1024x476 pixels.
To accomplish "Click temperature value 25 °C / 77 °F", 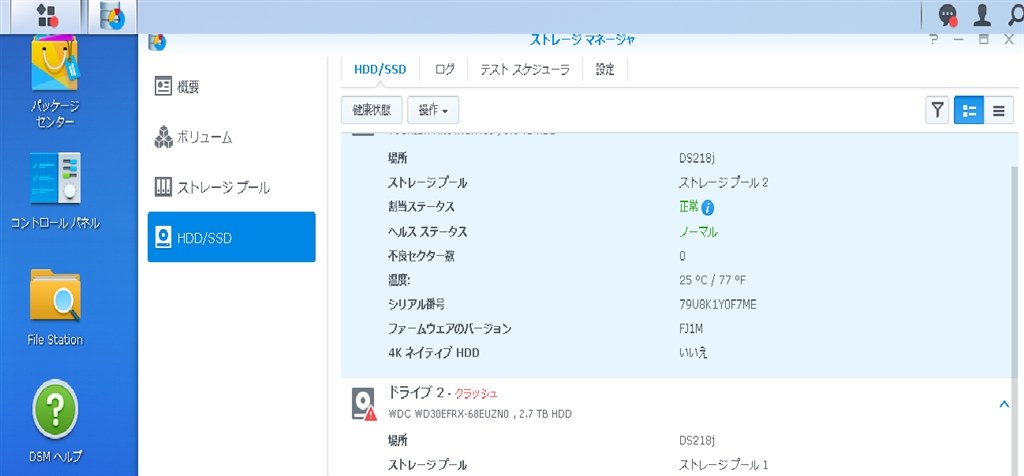I will point(712,280).
